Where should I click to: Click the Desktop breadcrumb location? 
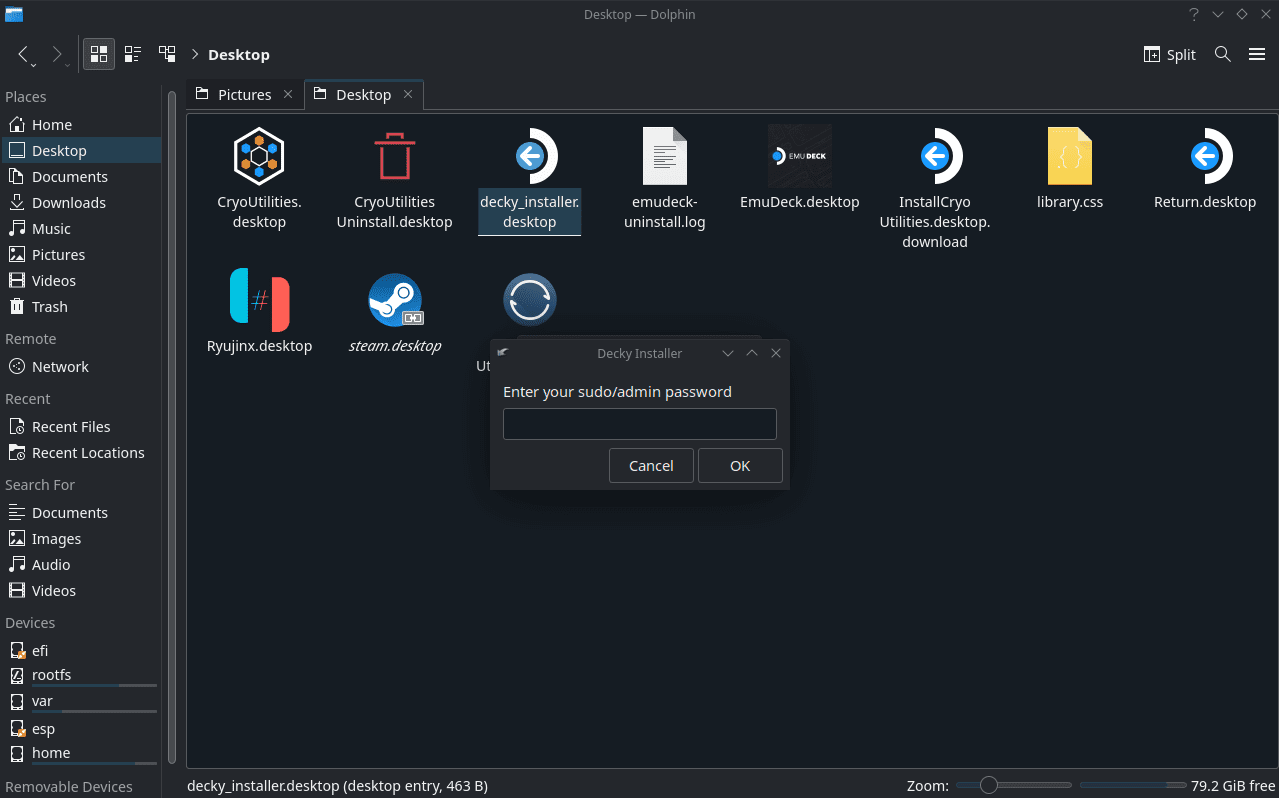[x=239, y=54]
